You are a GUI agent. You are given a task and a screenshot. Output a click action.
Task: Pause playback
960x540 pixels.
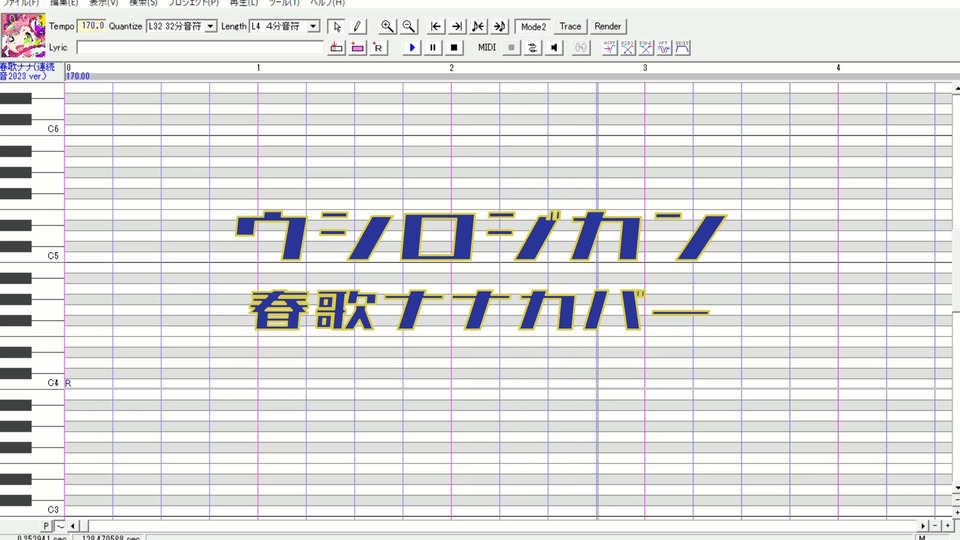click(x=433, y=47)
